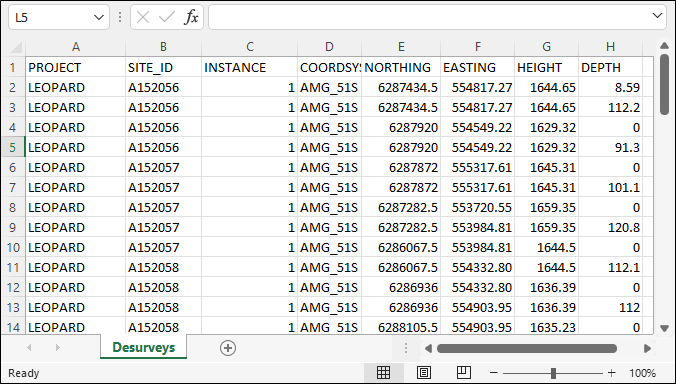The image size is (676, 384).
Task: Click depth cell with value 120.8
Action: (610, 228)
